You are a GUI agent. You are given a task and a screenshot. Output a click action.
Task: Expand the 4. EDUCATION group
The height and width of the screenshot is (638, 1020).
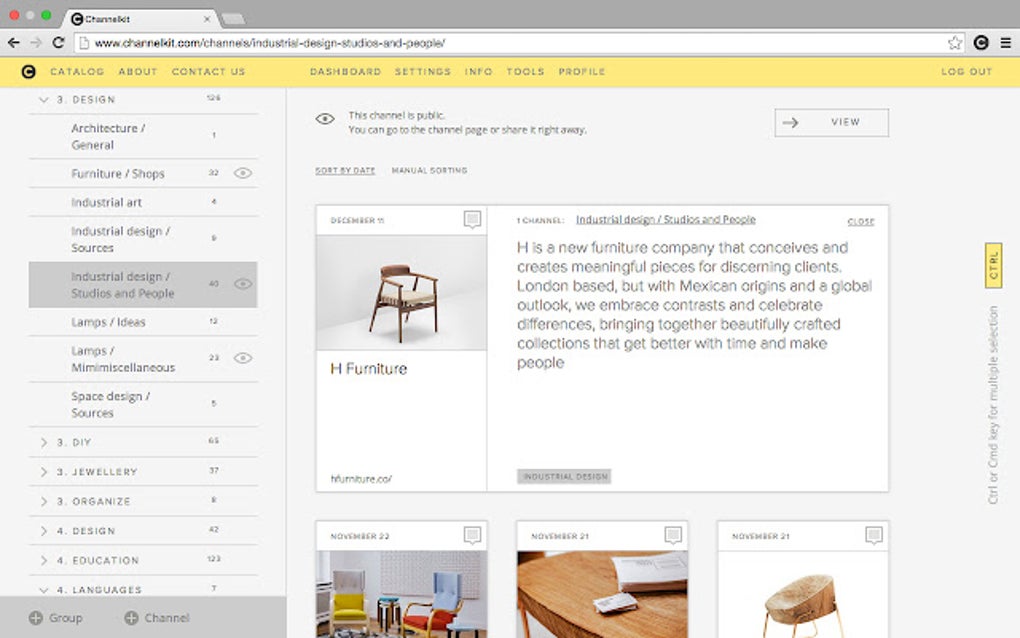[44, 560]
